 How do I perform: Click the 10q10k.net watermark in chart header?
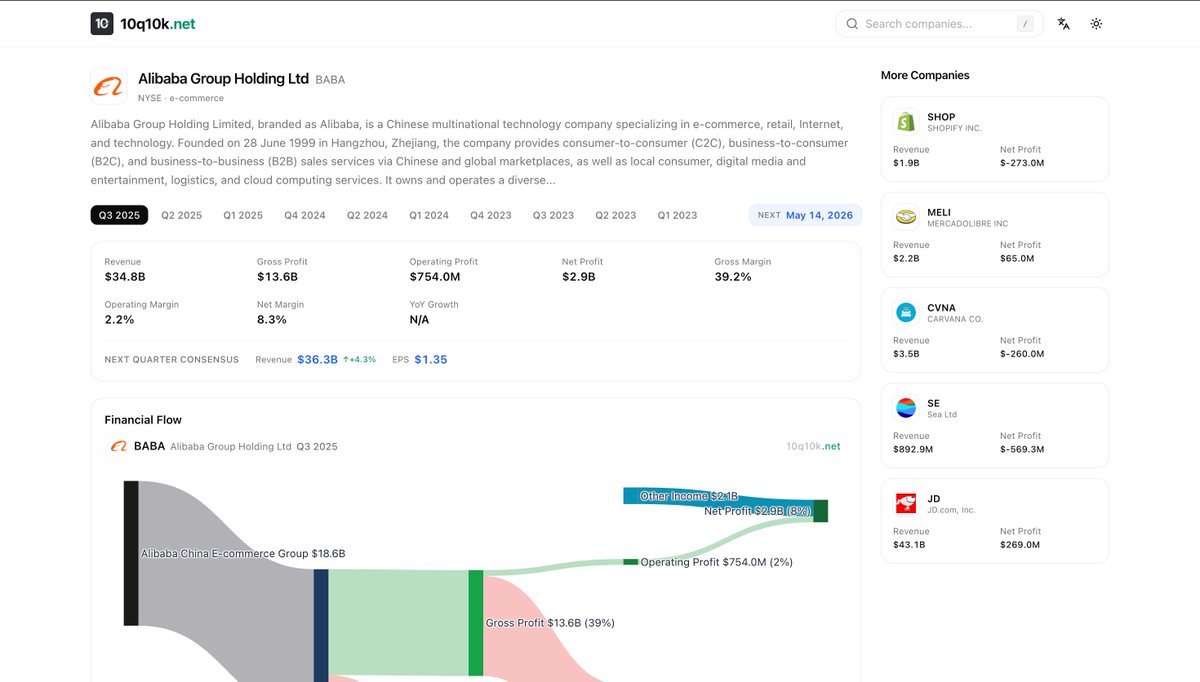(814, 446)
